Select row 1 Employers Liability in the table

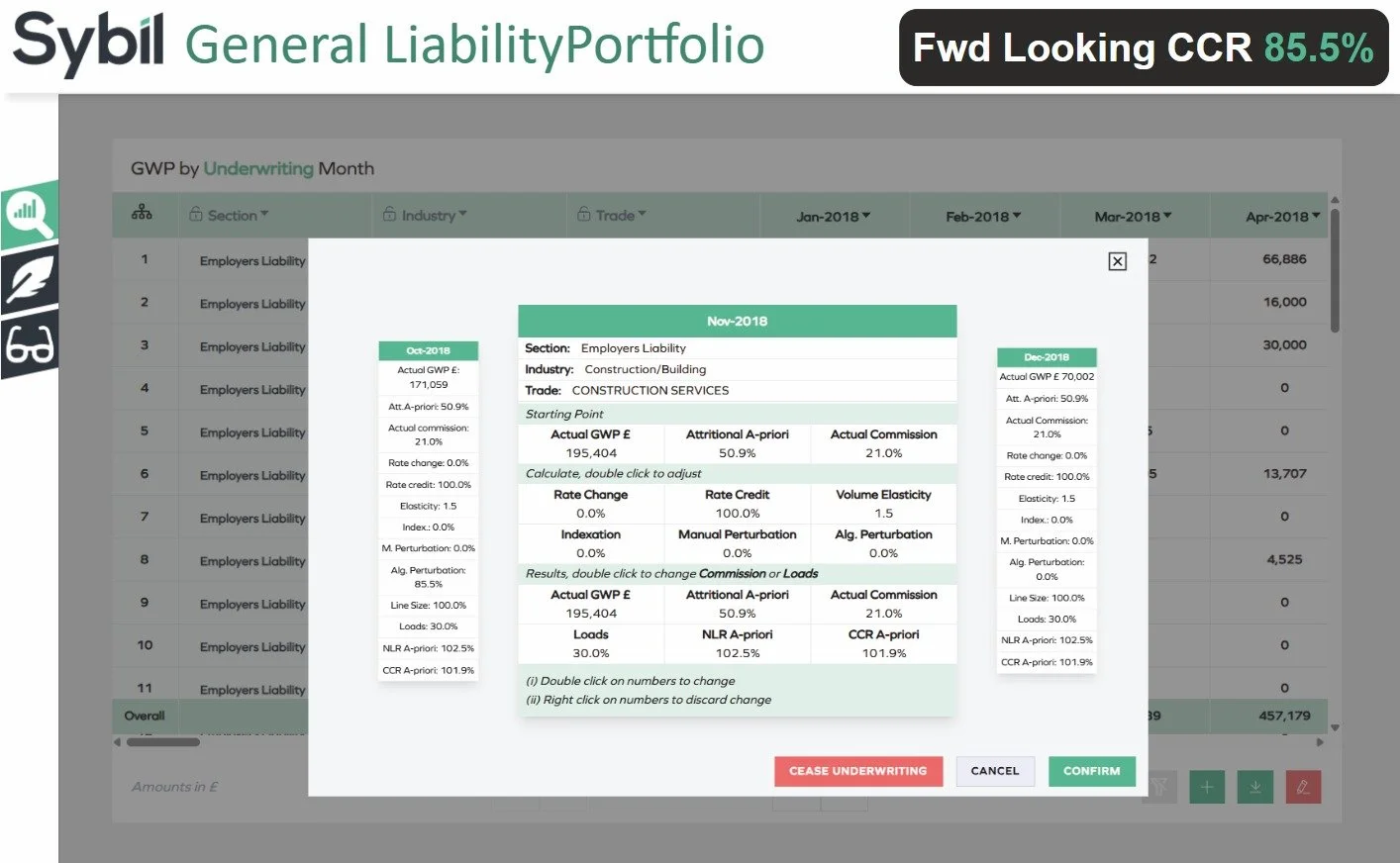[252, 261]
